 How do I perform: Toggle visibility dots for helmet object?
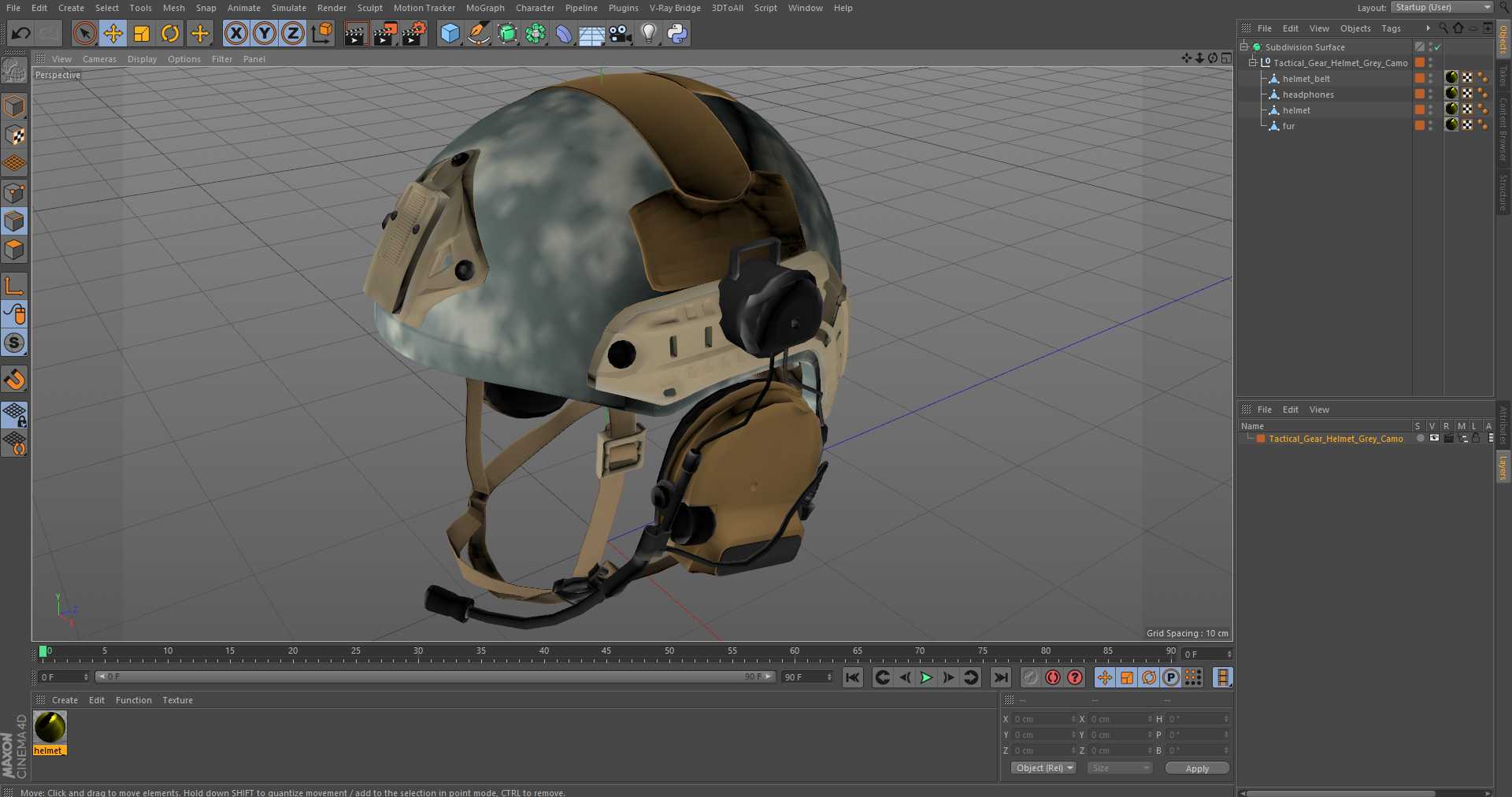[x=1431, y=110]
